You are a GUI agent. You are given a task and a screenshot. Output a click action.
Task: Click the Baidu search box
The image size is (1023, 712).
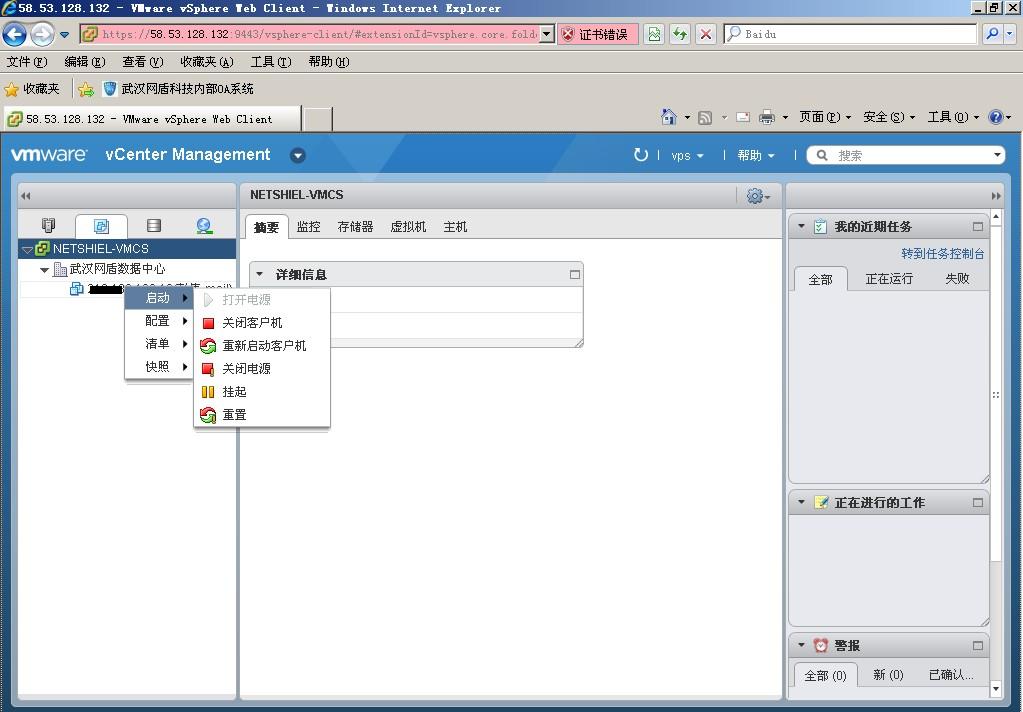pyautogui.click(x=850, y=34)
